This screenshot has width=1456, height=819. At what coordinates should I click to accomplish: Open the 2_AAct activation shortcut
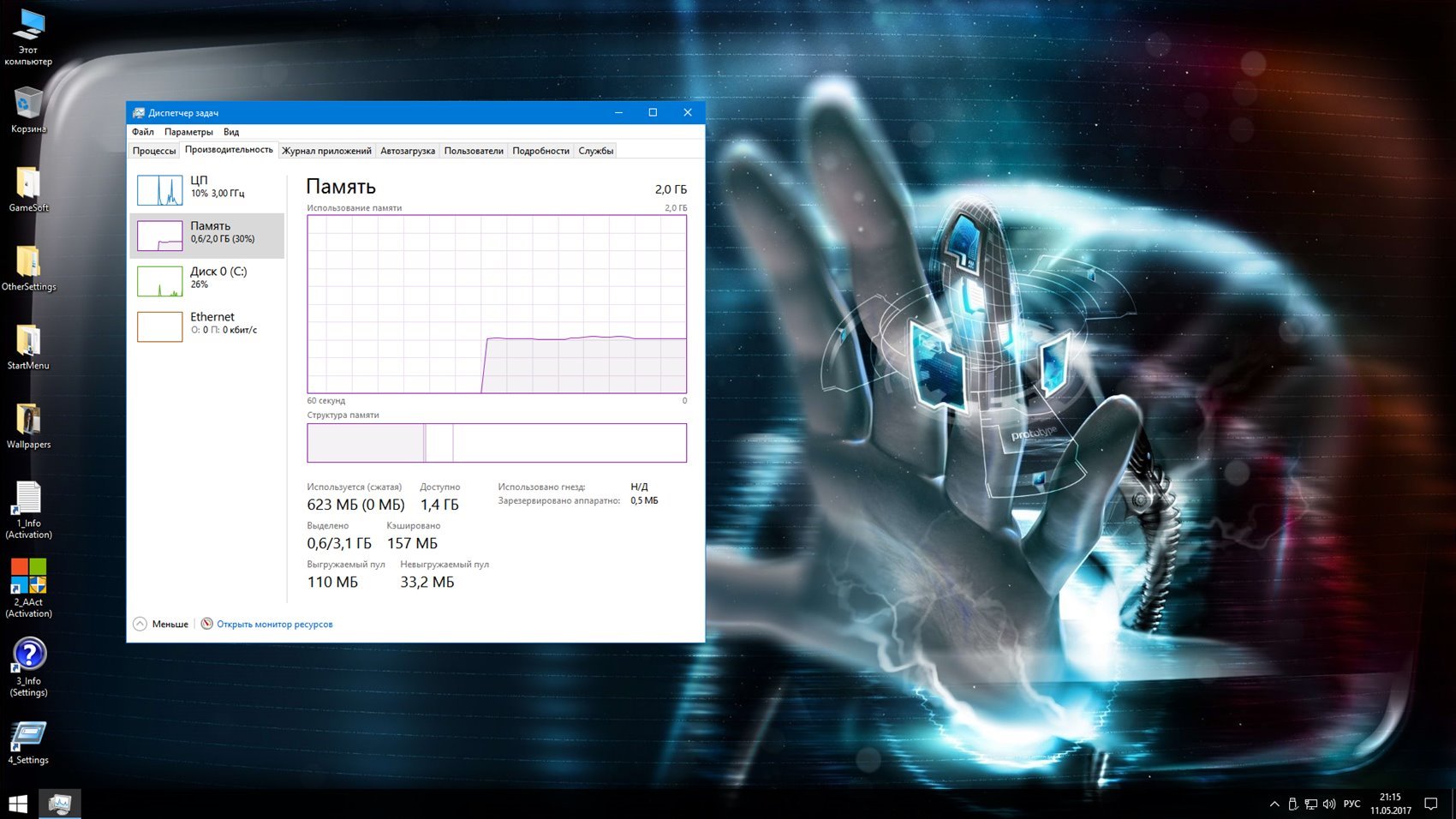[x=28, y=577]
